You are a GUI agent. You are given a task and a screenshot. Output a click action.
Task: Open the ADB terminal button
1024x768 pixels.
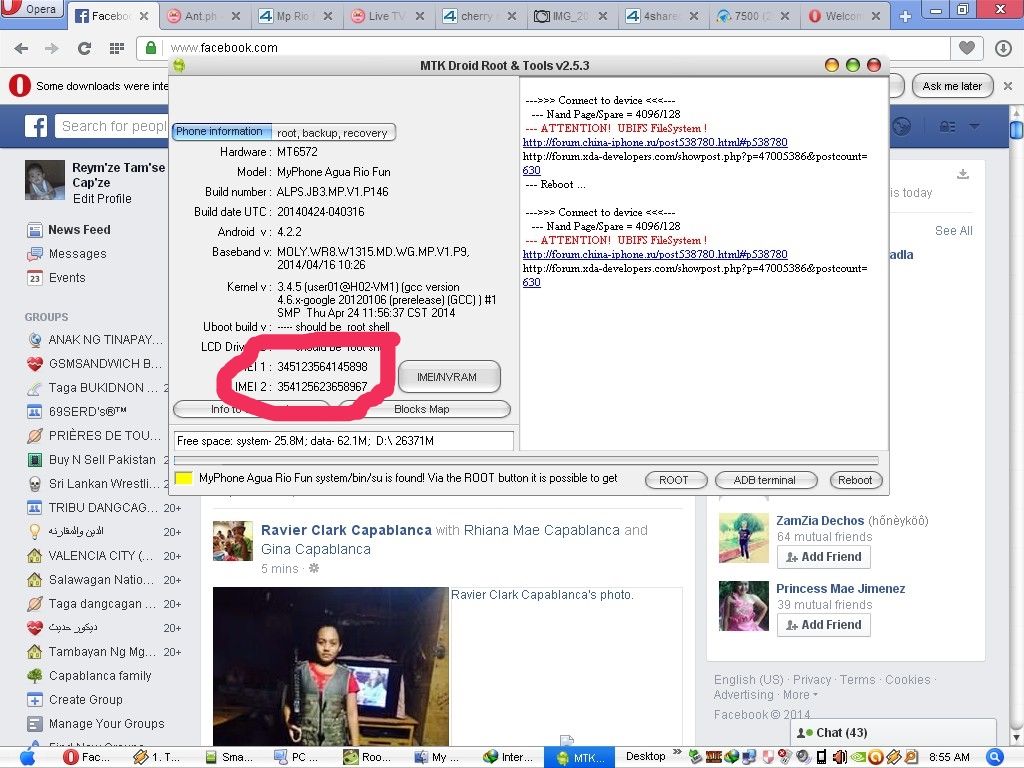click(764, 480)
